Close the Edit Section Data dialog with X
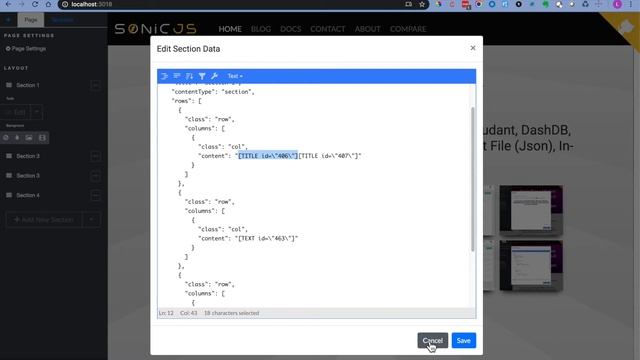Viewport: 640px width, 360px height. click(x=473, y=48)
